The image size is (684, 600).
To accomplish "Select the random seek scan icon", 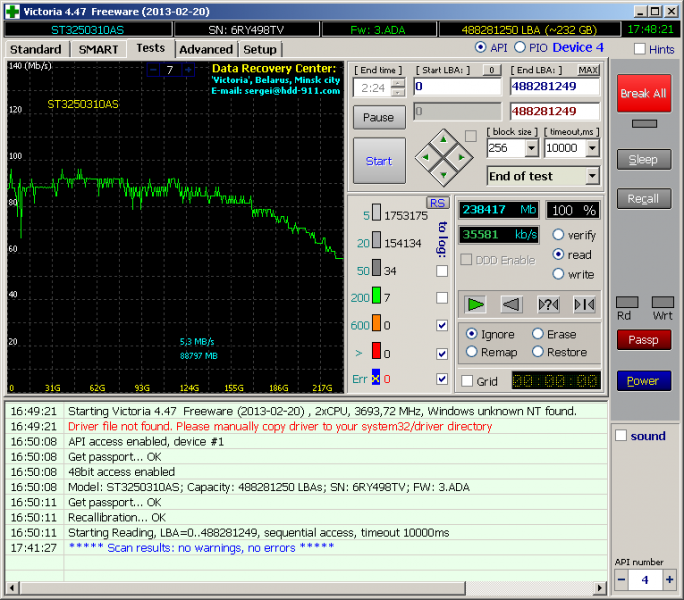I will click(548, 304).
